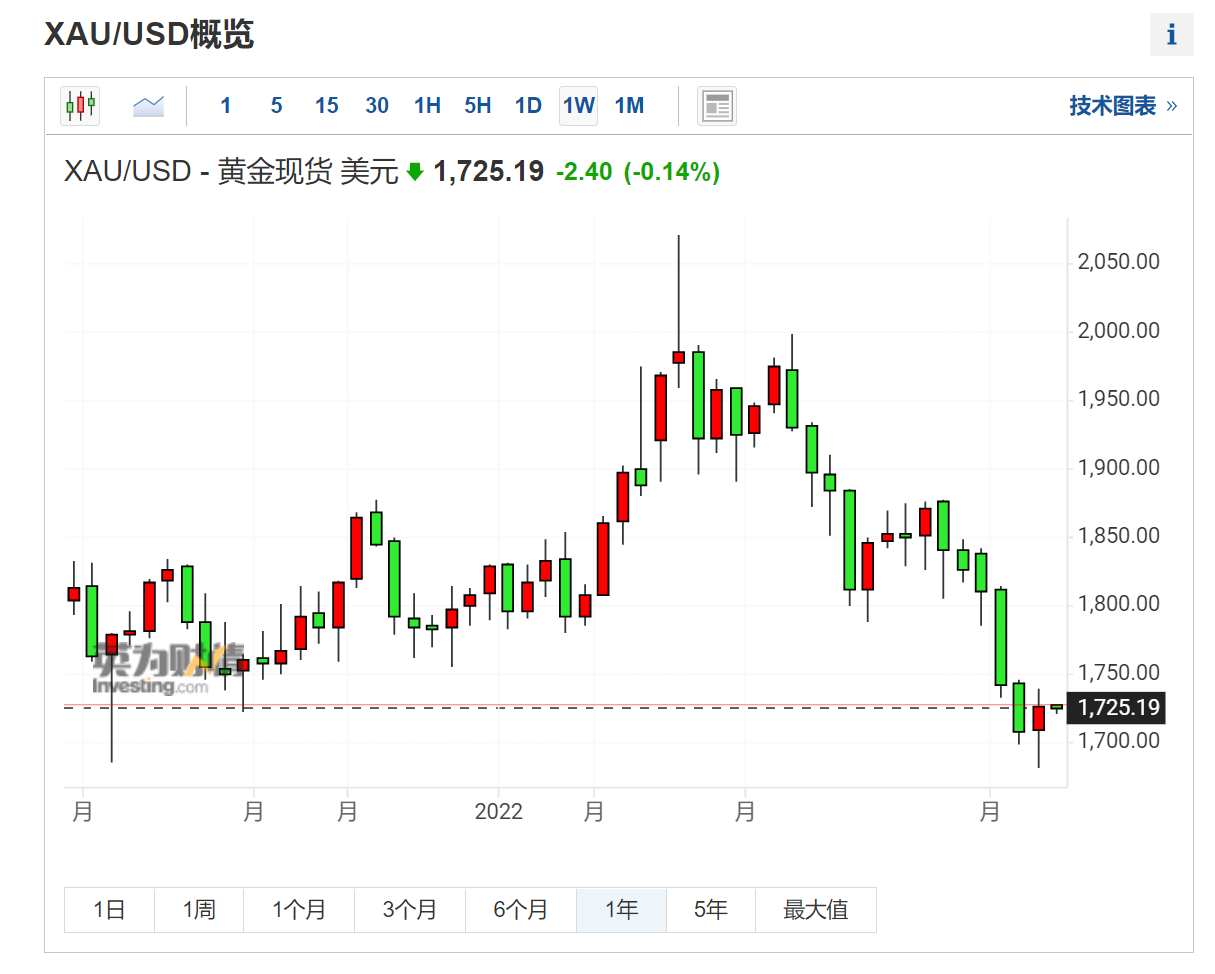
Task: Click the blue info icon at top right
Action: pos(1170,35)
